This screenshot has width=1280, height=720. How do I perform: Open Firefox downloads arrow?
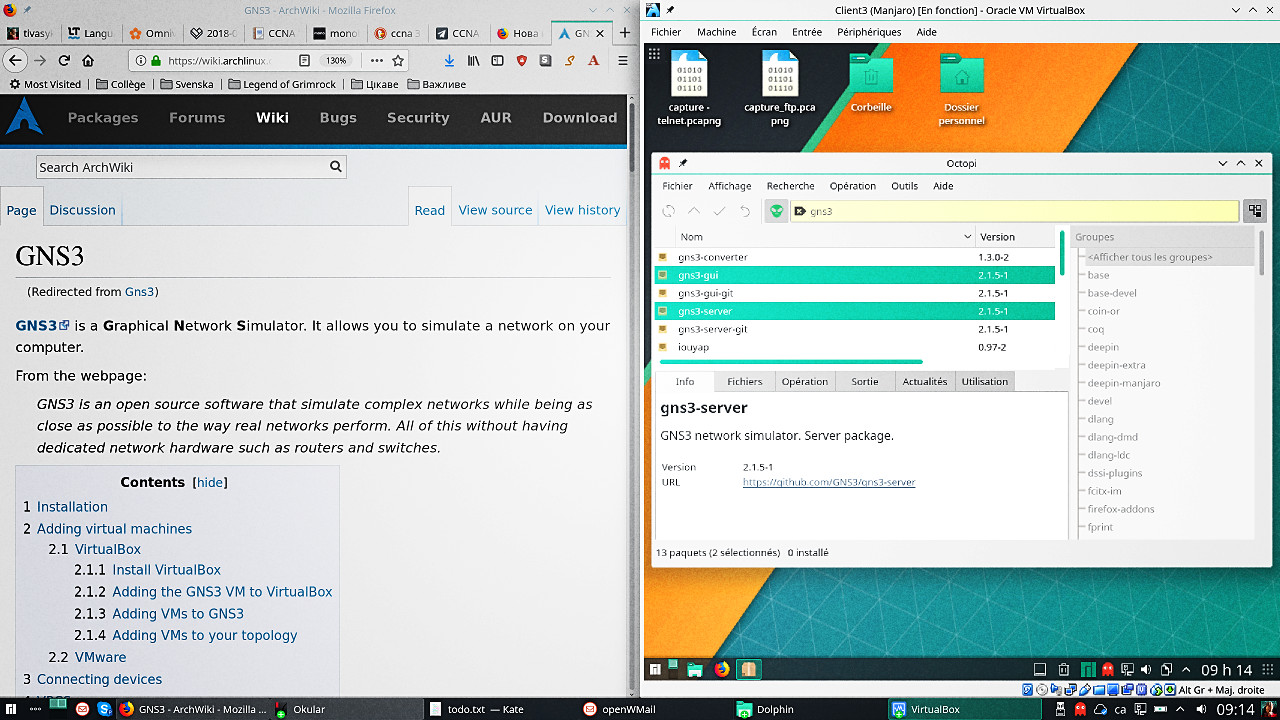(x=449, y=60)
